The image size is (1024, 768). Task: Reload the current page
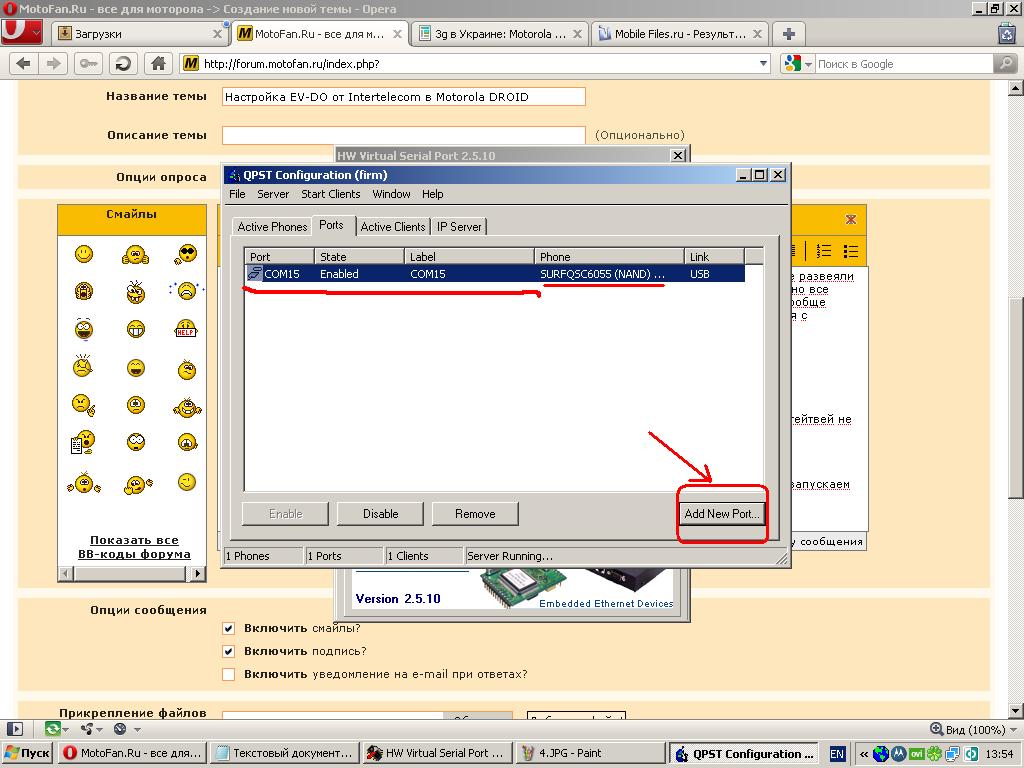tap(123, 63)
